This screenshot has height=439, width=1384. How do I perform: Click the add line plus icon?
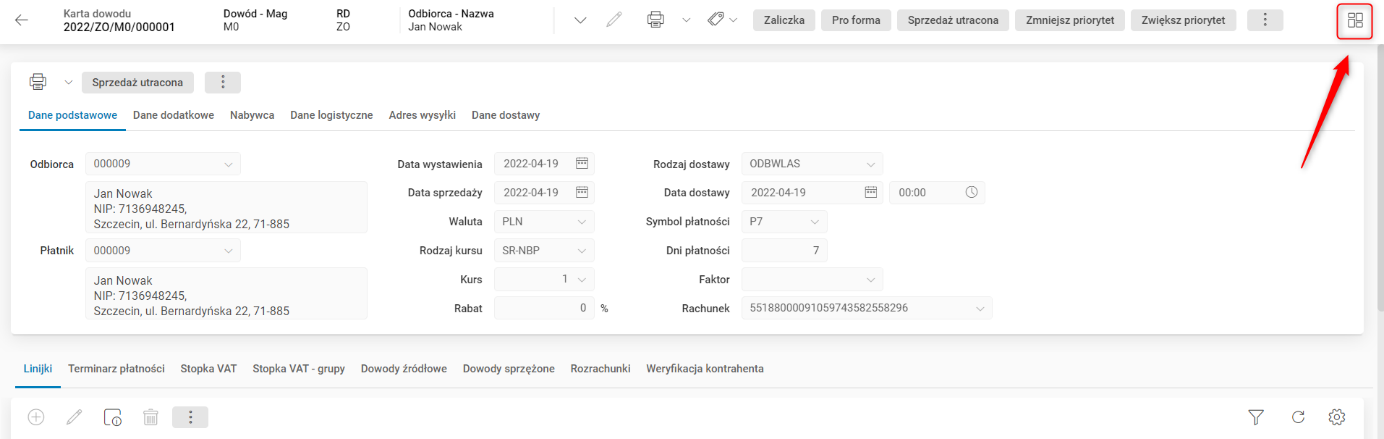tap(36, 417)
